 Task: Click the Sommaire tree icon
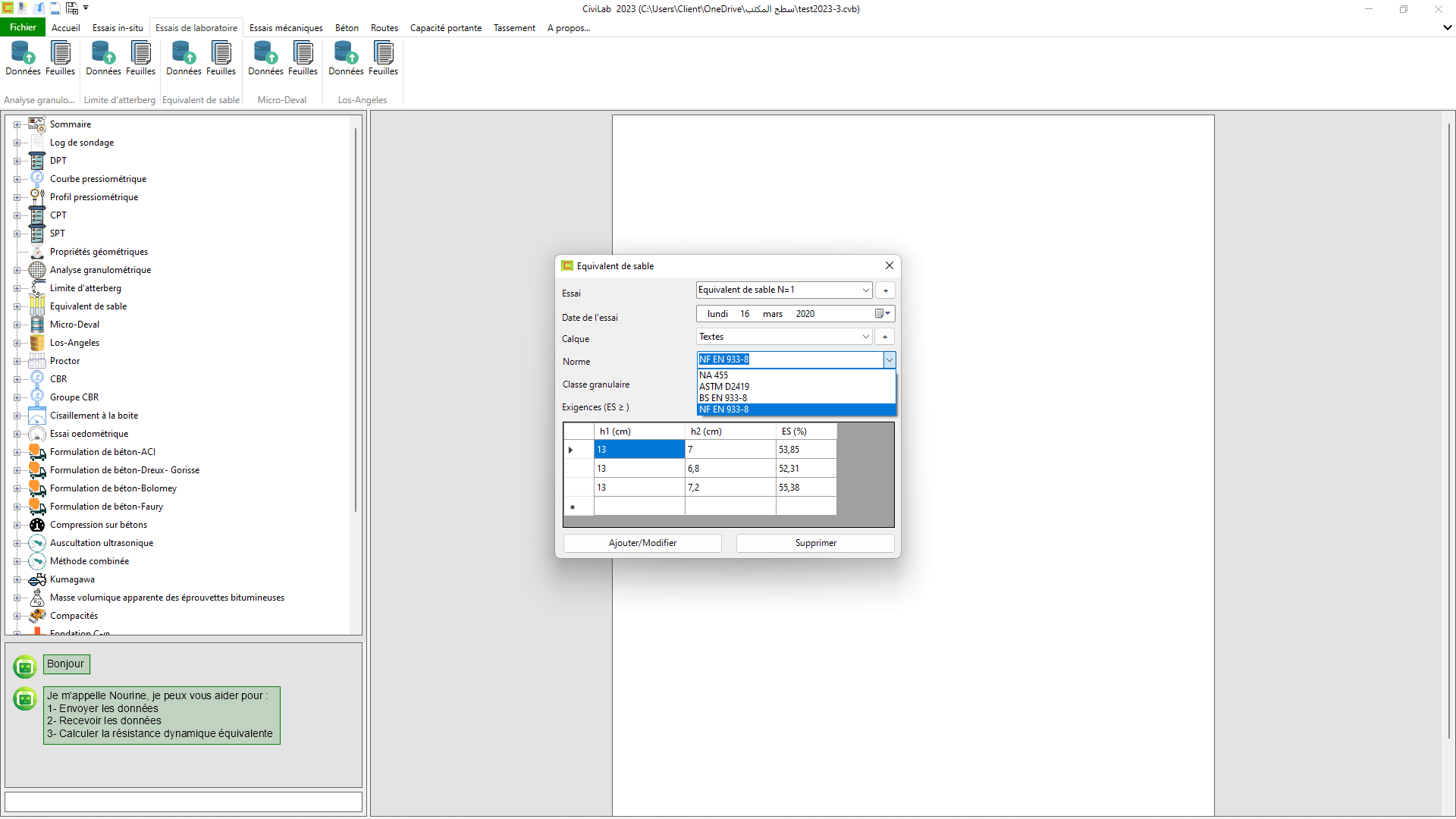[x=37, y=124]
